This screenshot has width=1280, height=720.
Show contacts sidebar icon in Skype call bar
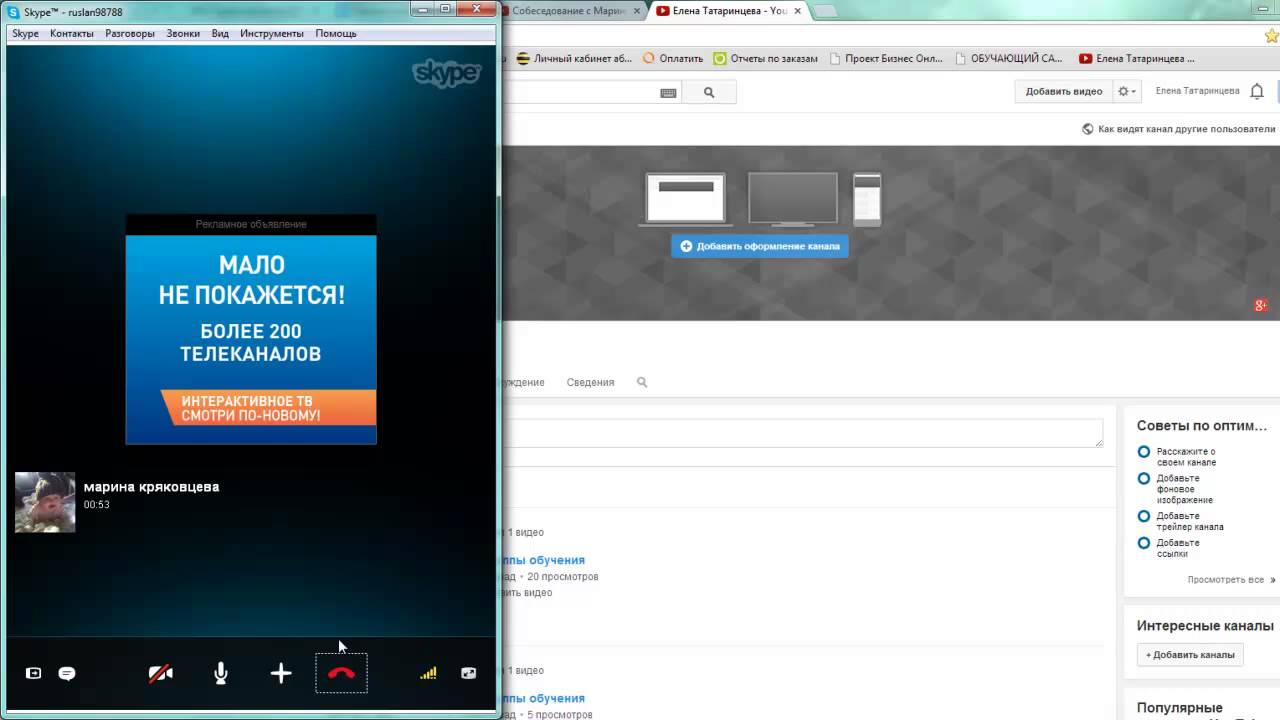click(x=33, y=673)
